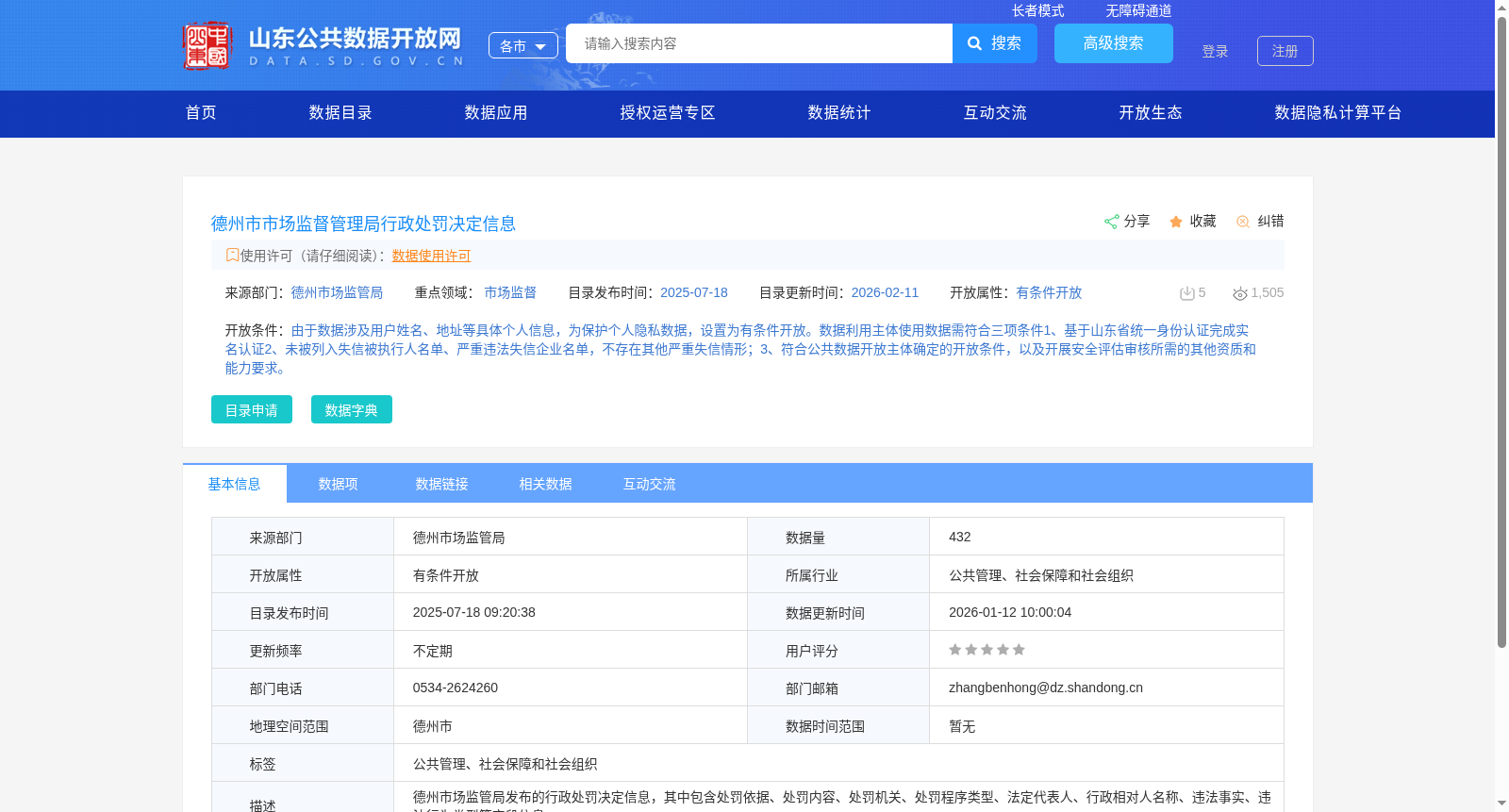Viewport: 1509px width, 812px height.
Task: Click the five-star user rating
Action: pyautogui.click(x=987, y=650)
